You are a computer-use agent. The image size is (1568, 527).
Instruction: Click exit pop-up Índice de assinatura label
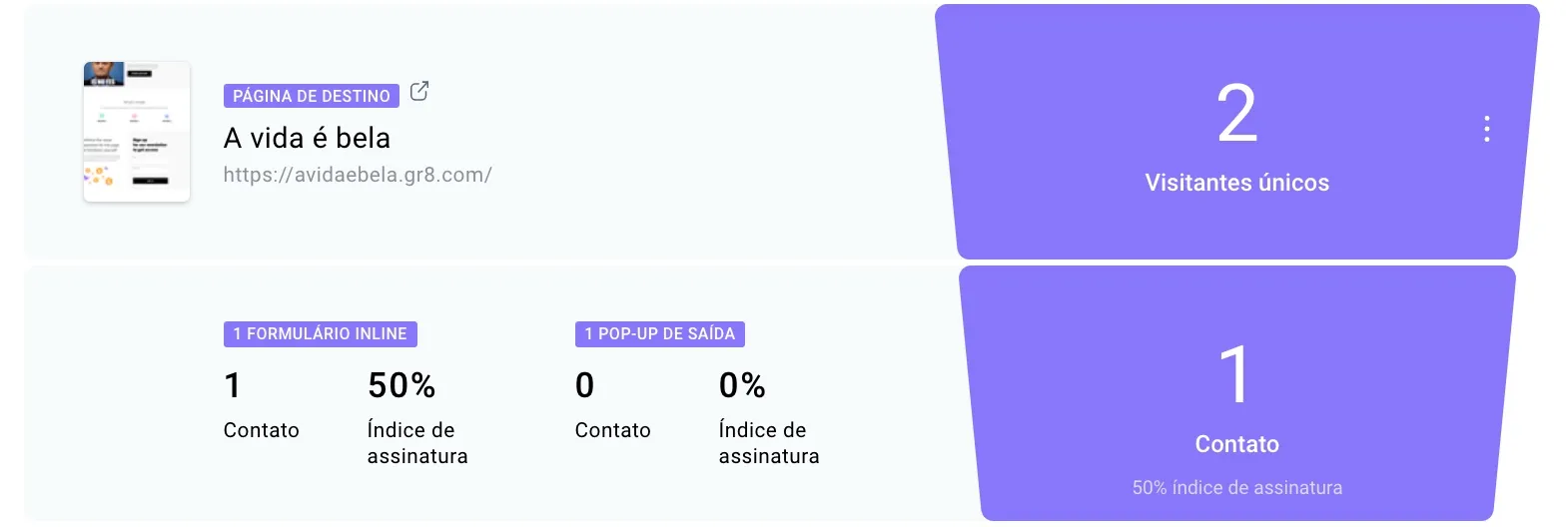pyautogui.click(x=769, y=443)
